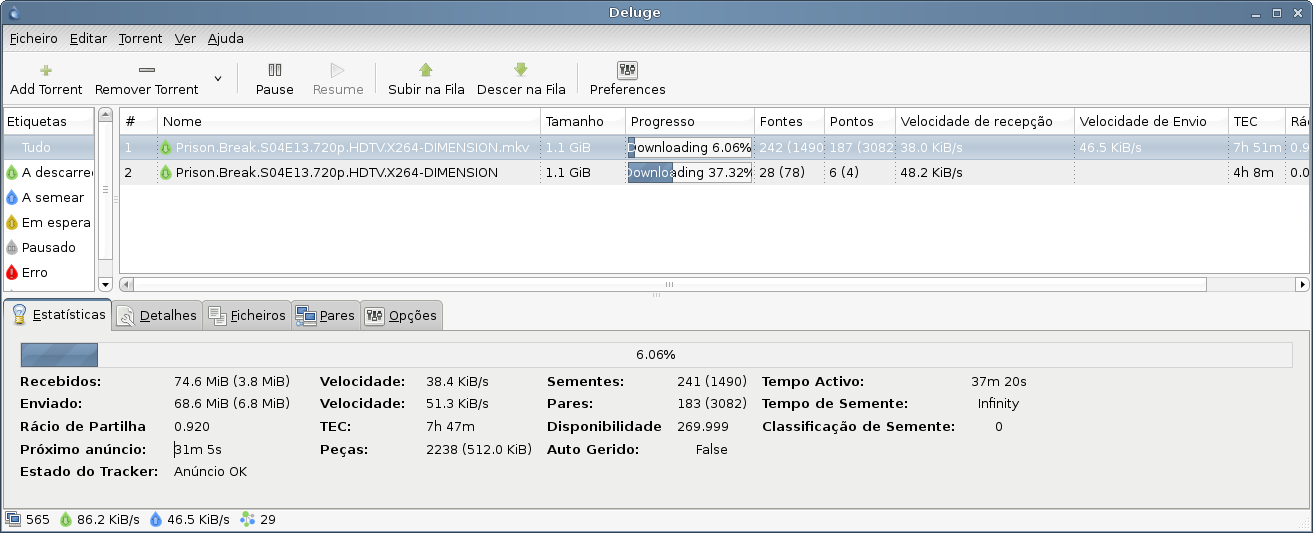Click the Disponibilidade value 269.999
Screen dimensions: 1313x533
703,426
